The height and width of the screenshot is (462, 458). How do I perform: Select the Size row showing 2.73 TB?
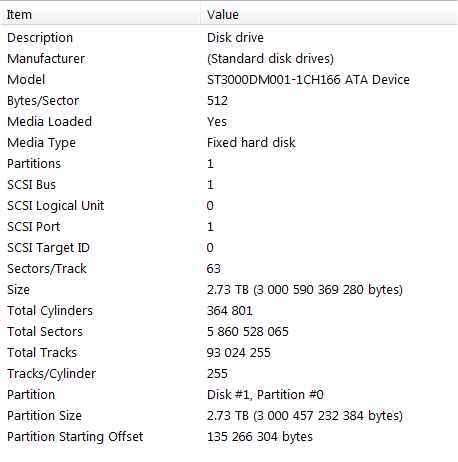tap(229, 290)
